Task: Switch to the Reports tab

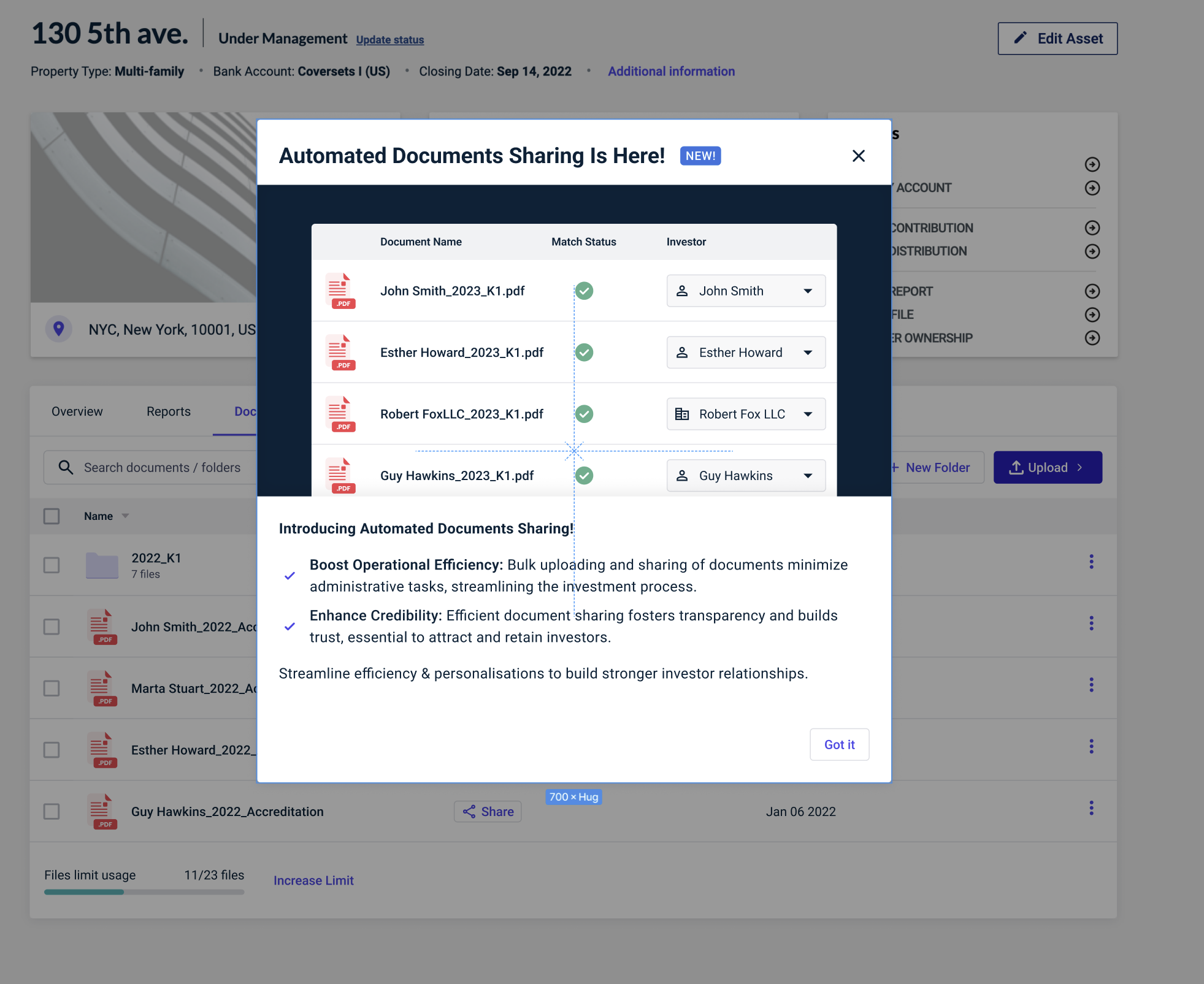Action: pos(169,411)
